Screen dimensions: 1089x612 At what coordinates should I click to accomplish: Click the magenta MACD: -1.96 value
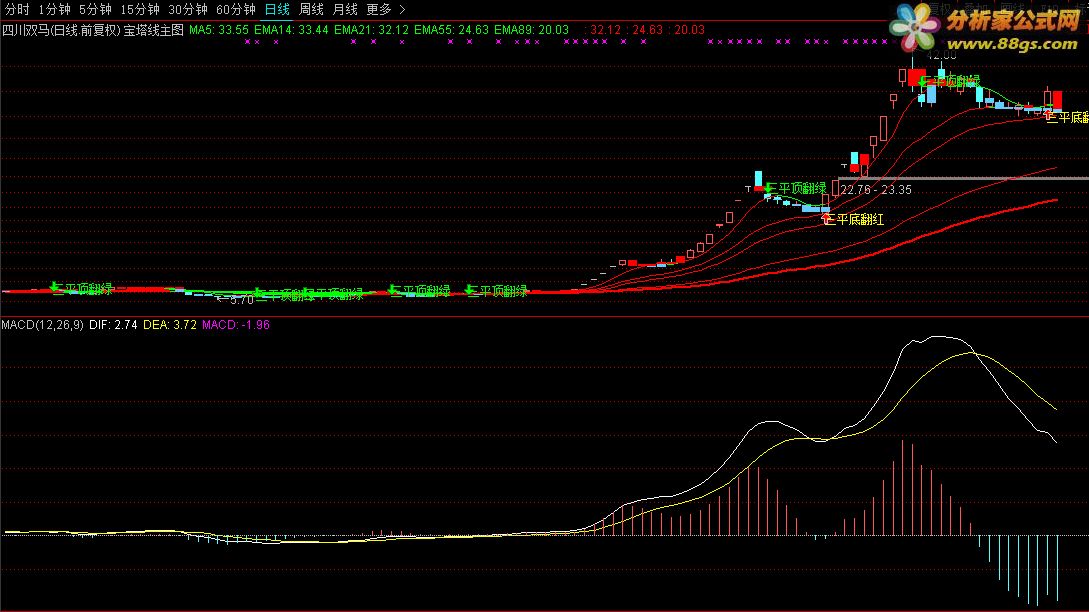click(235, 324)
